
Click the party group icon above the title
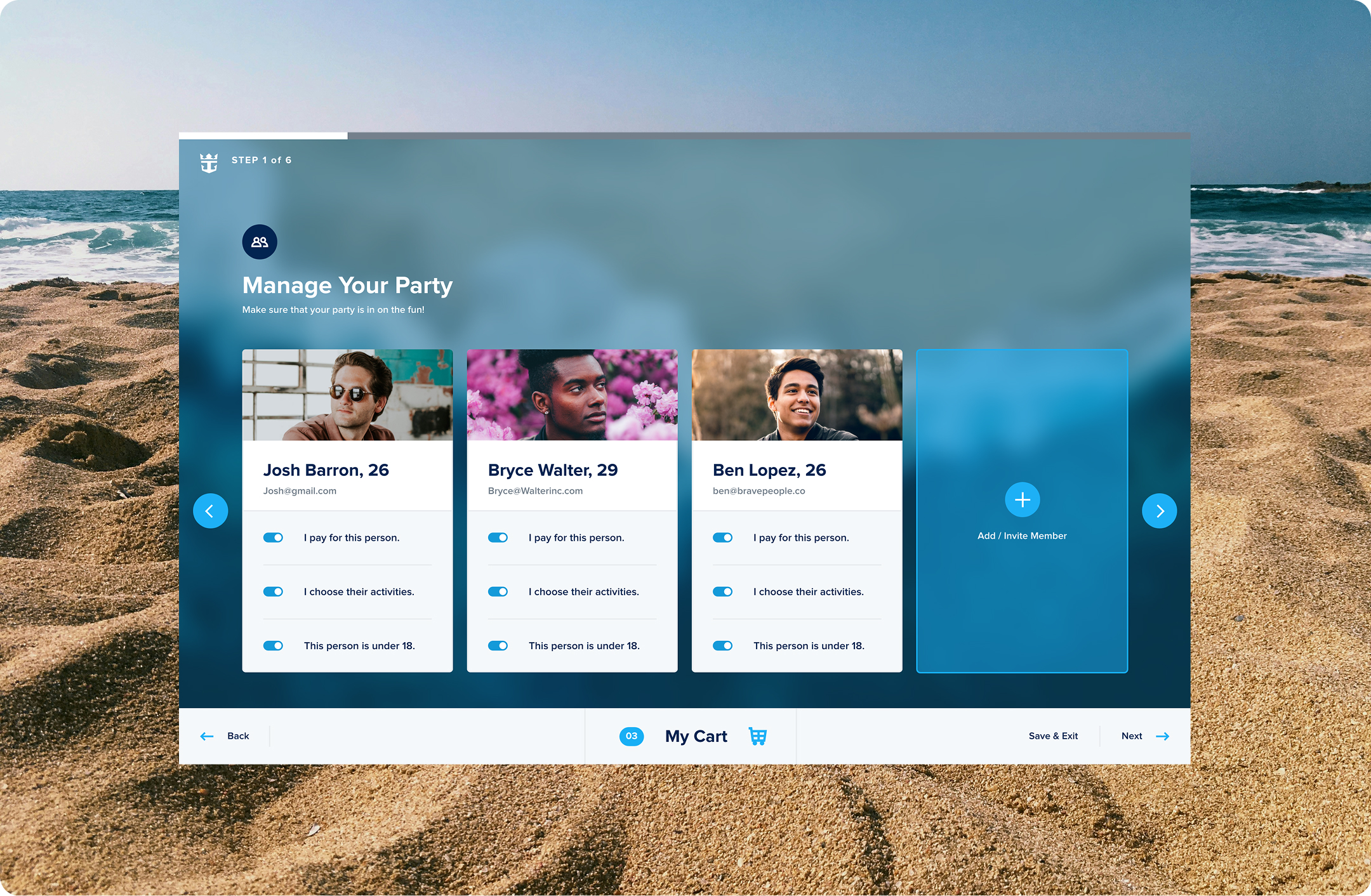tap(260, 242)
